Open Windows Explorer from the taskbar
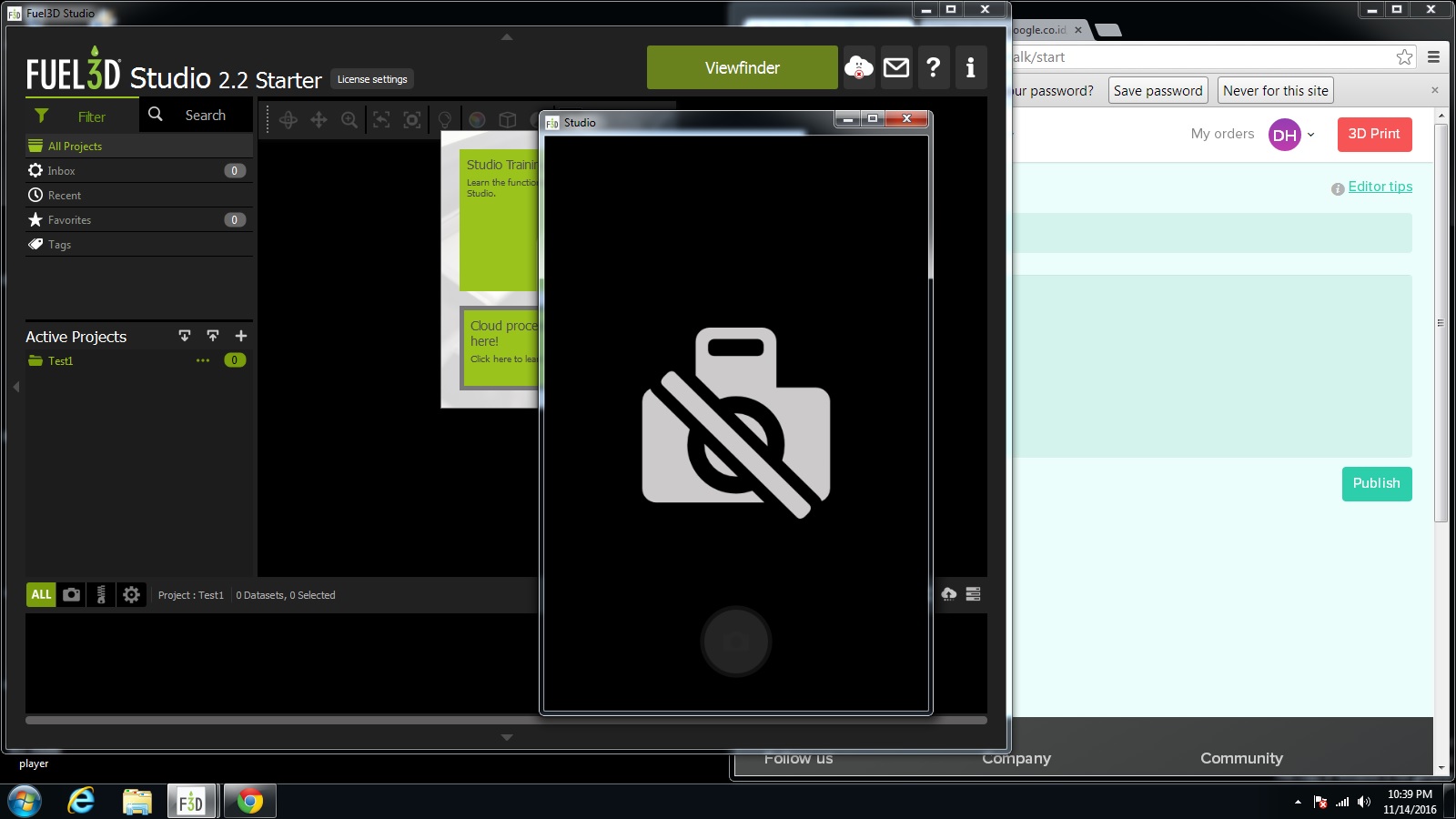This screenshot has width=1456, height=819. [137, 802]
